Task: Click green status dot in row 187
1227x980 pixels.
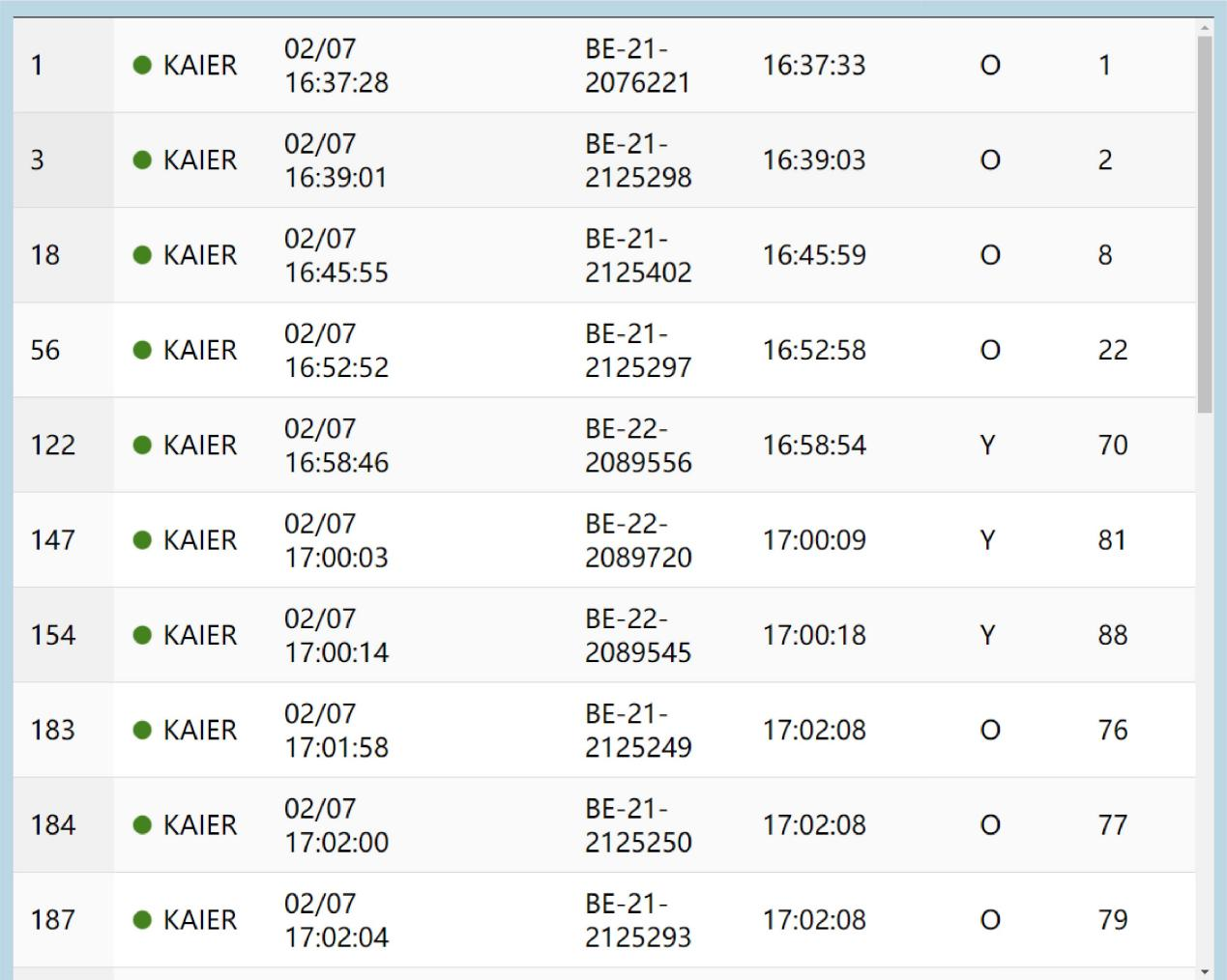Action: tap(142, 920)
